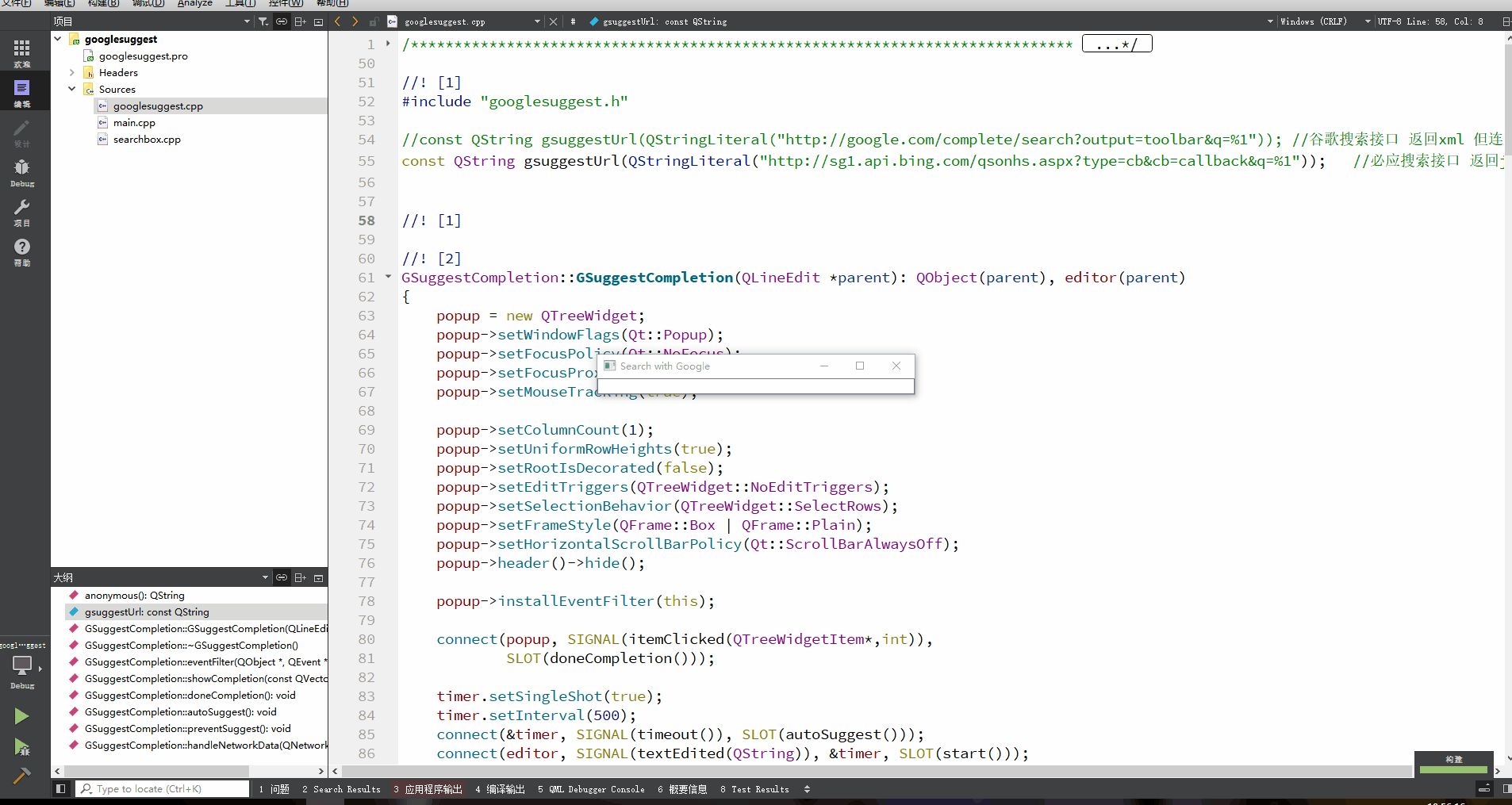The height and width of the screenshot is (805, 1512).
Task: Split the project side panel
Action: (300, 21)
